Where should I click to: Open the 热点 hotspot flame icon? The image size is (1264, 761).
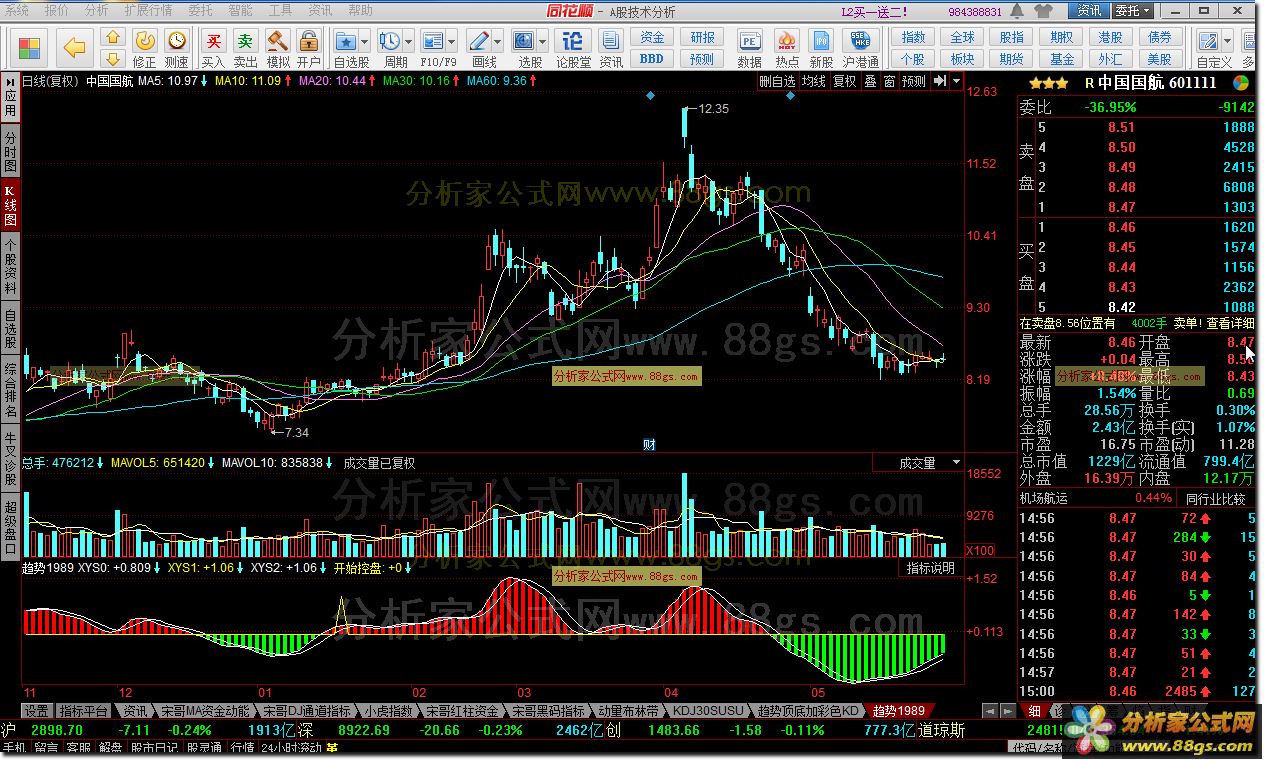(x=786, y=40)
